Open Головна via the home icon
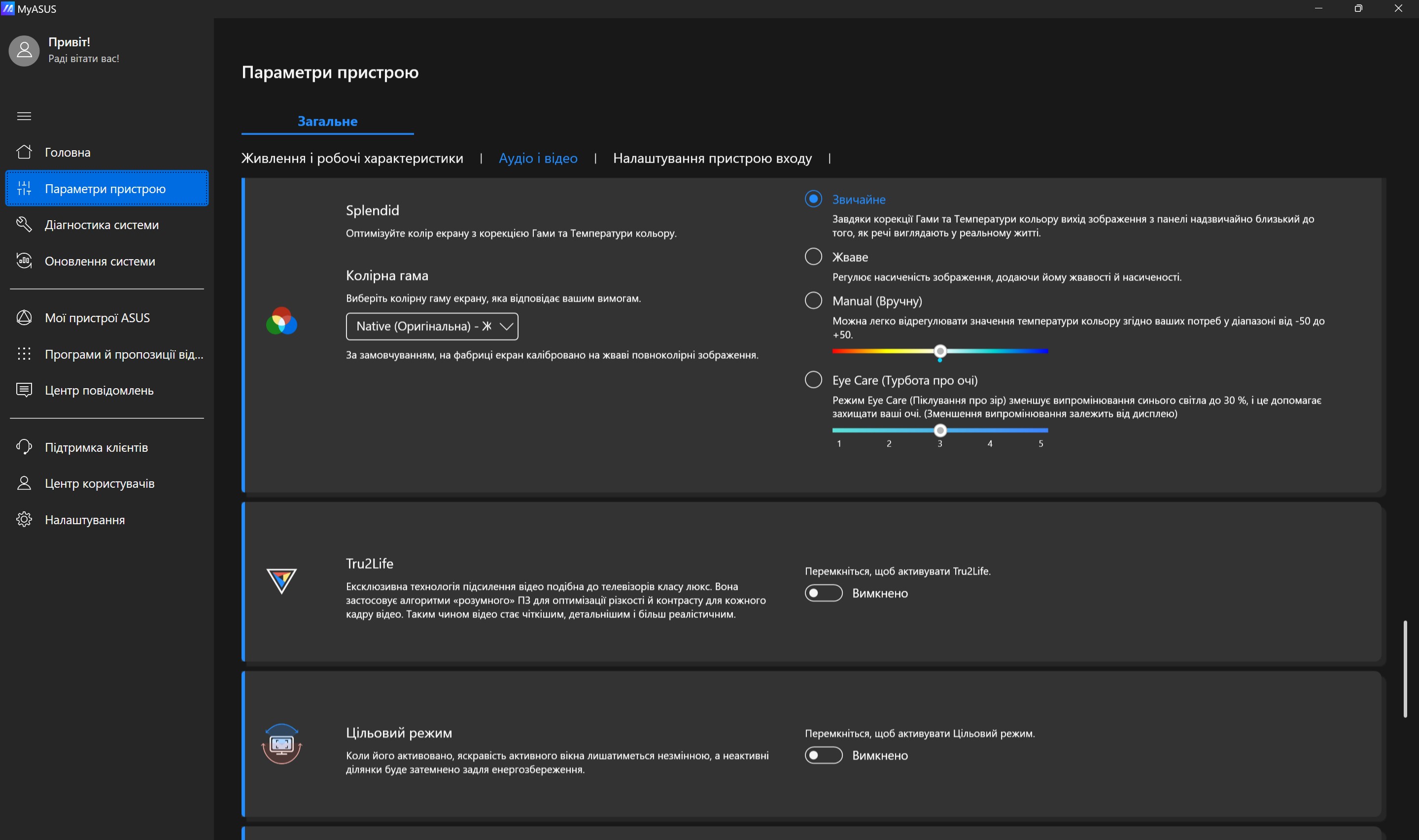 click(x=24, y=152)
